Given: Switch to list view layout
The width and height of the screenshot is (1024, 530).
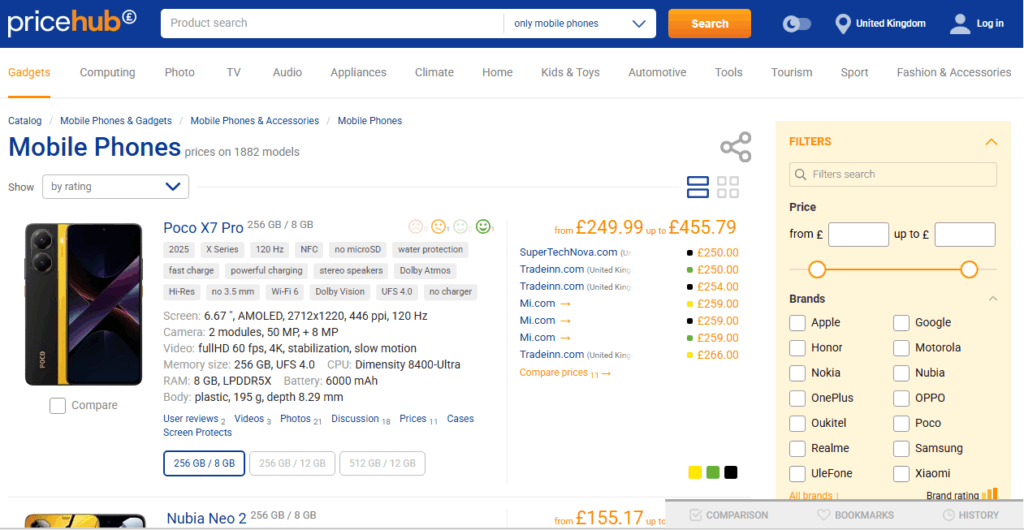Looking at the screenshot, I should [x=697, y=187].
